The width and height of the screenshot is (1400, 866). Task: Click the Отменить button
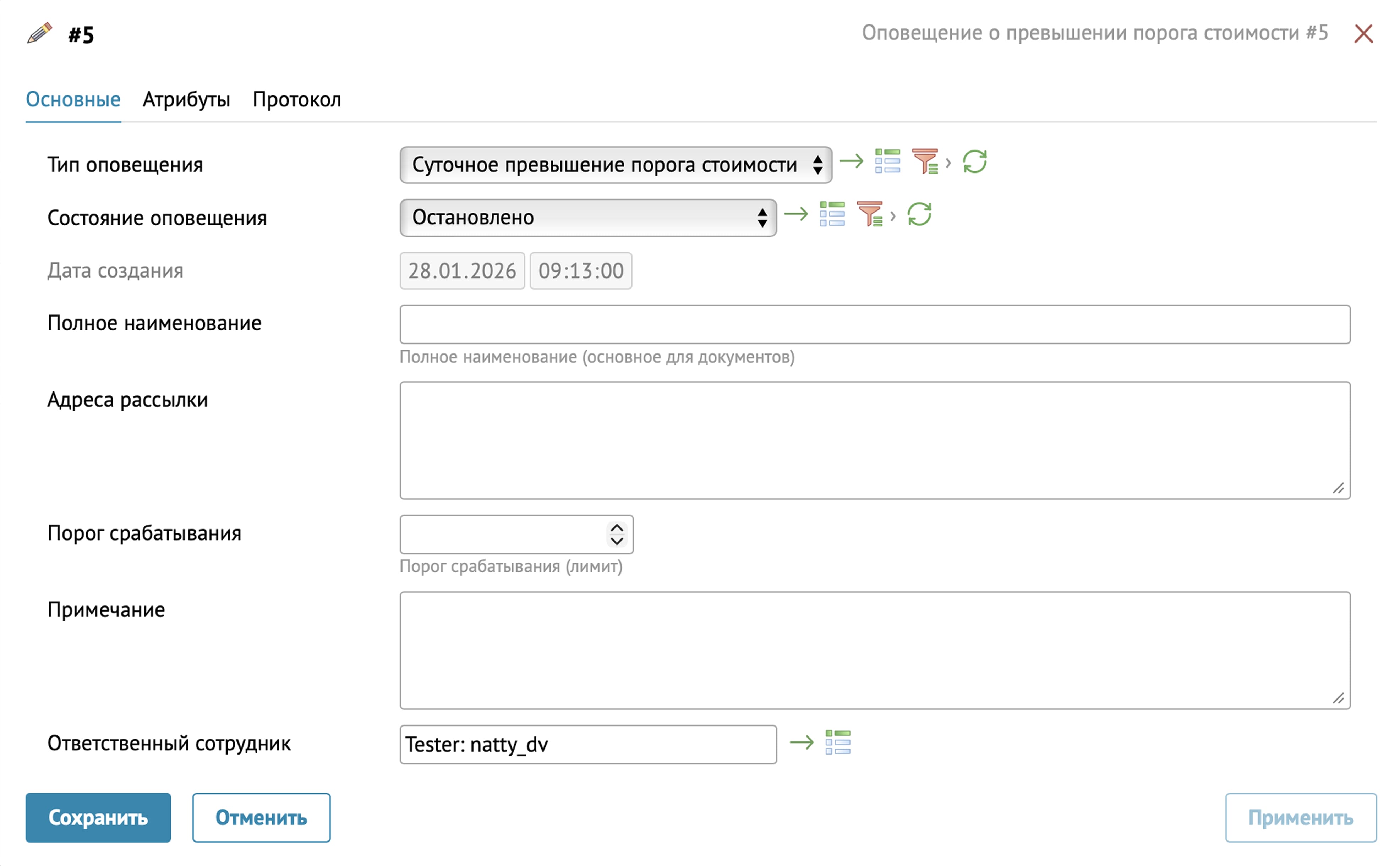(261, 817)
